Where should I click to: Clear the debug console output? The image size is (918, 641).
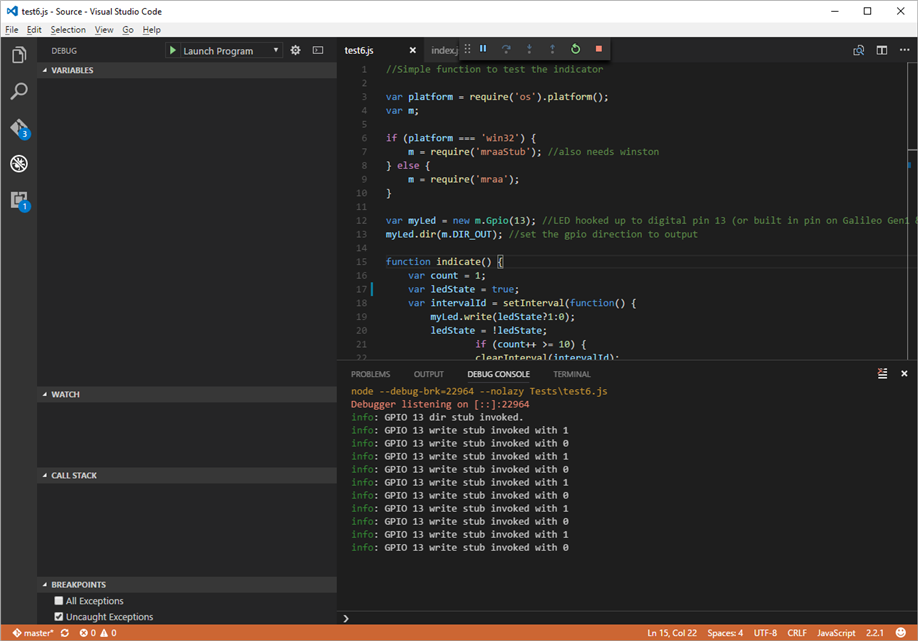tap(882, 373)
